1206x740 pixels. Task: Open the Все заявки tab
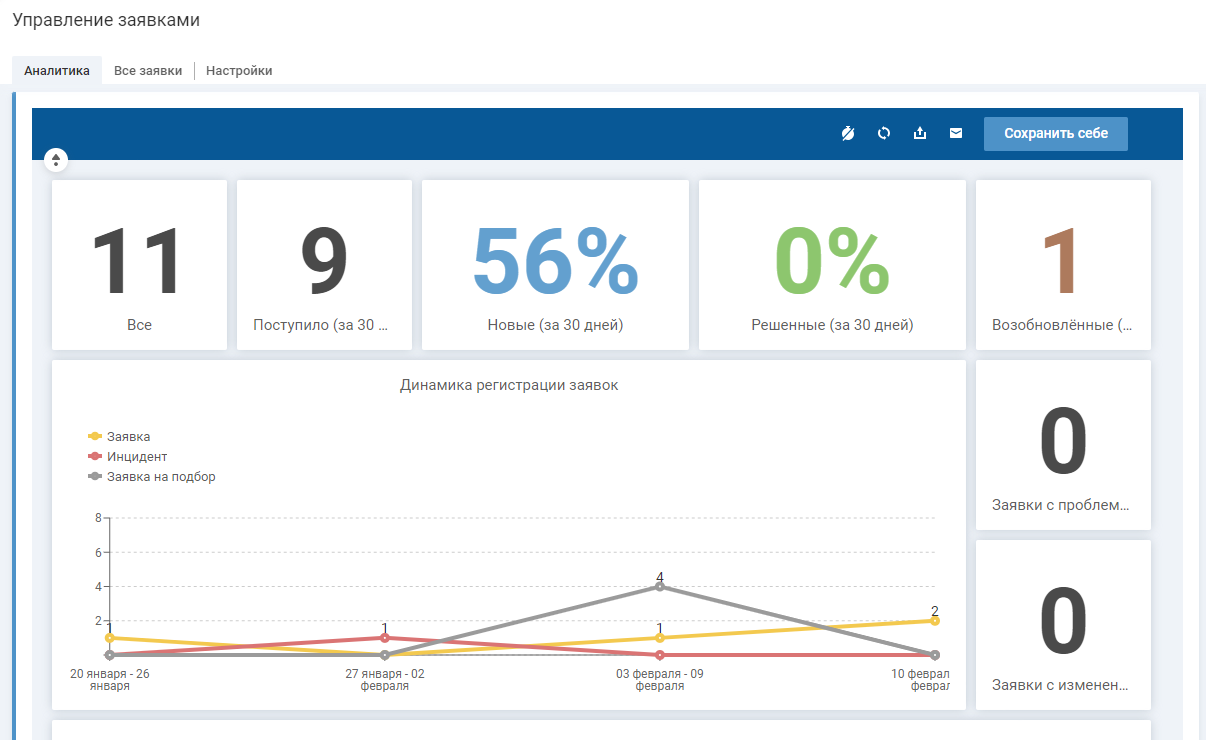tap(148, 71)
